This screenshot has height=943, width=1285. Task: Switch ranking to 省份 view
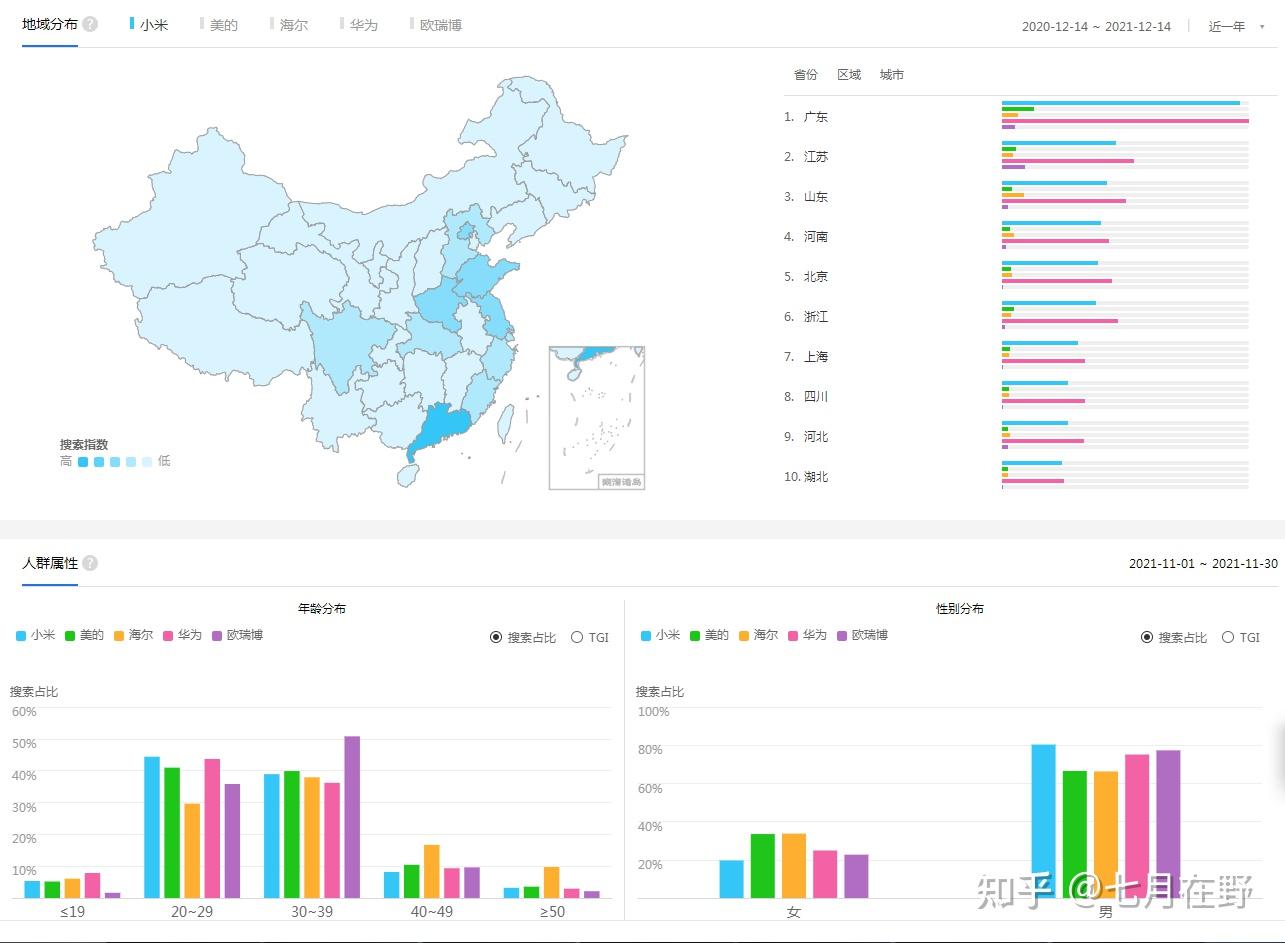[x=806, y=75]
